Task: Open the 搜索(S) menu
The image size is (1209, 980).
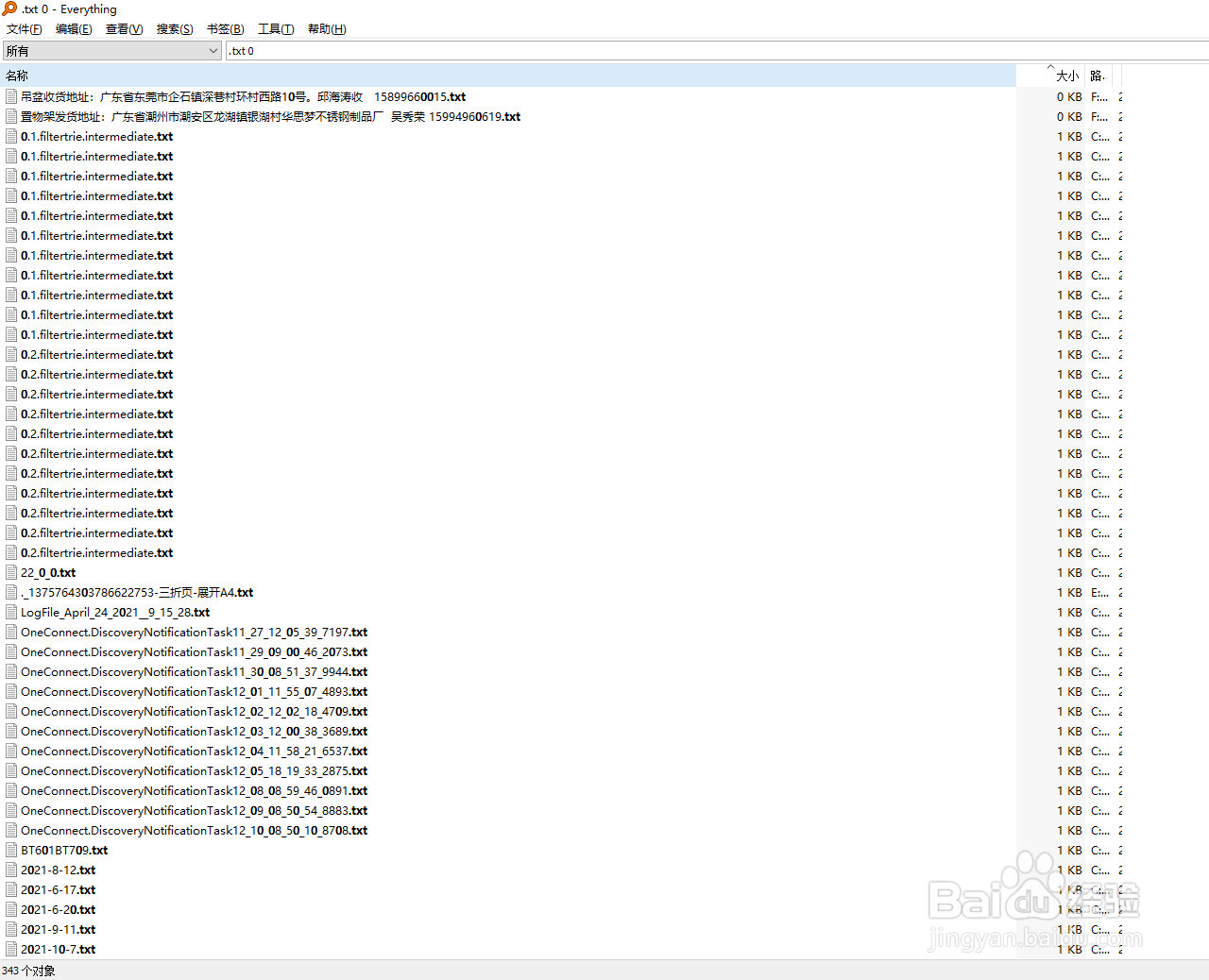Action: click(x=175, y=29)
